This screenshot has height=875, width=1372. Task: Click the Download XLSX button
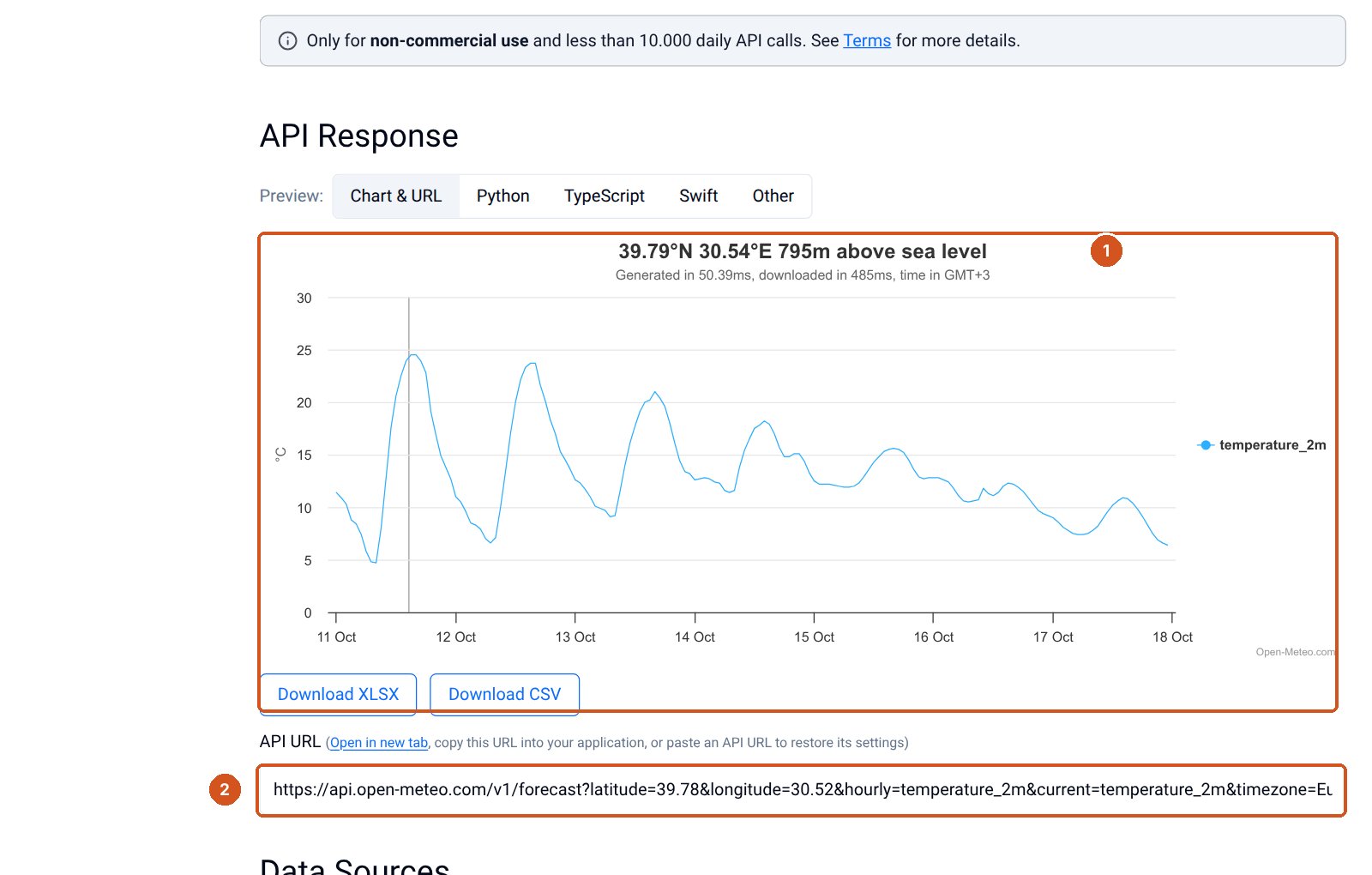click(x=339, y=694)
